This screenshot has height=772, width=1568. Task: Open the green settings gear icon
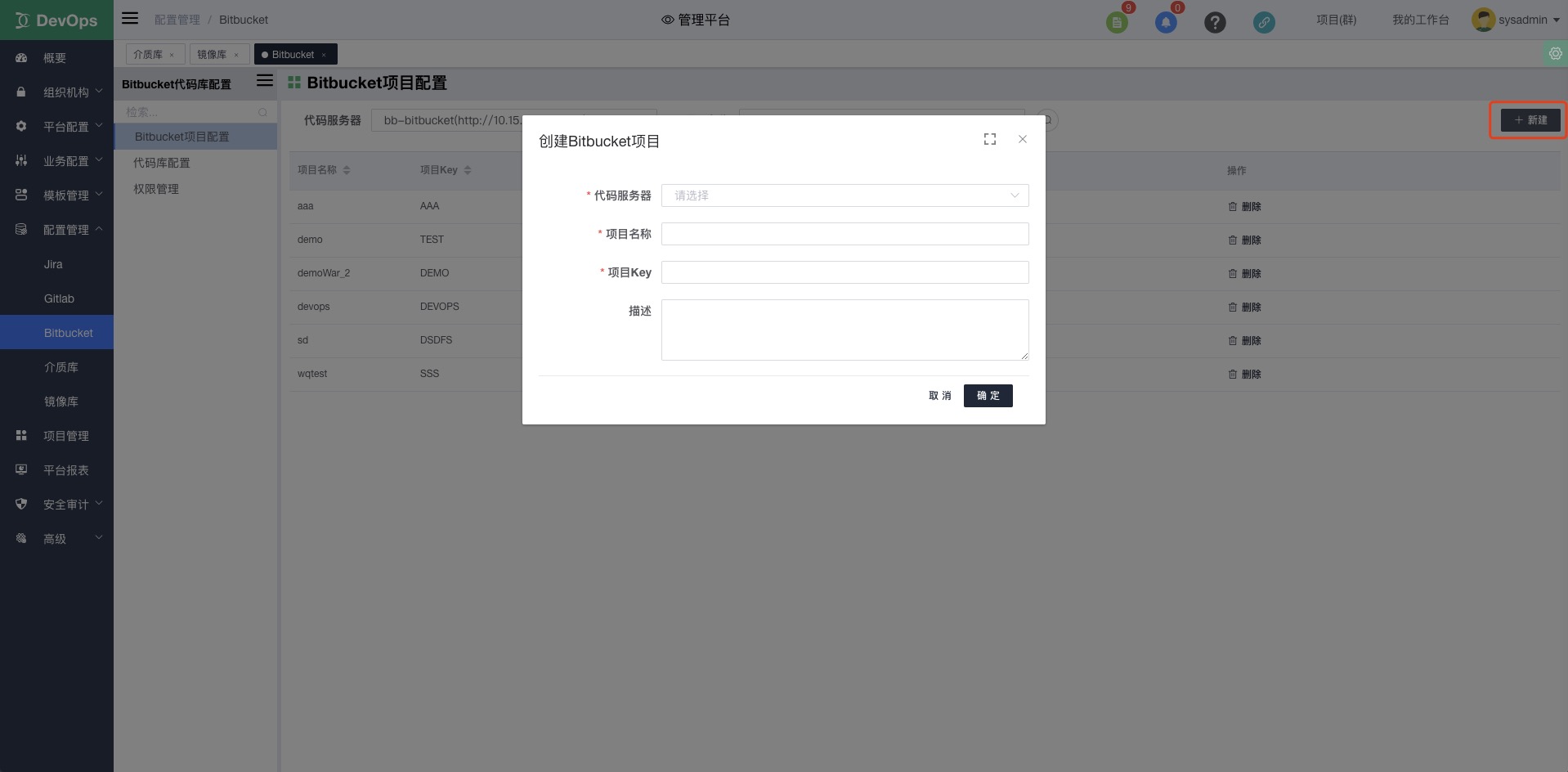click(x=1555, y=54)
